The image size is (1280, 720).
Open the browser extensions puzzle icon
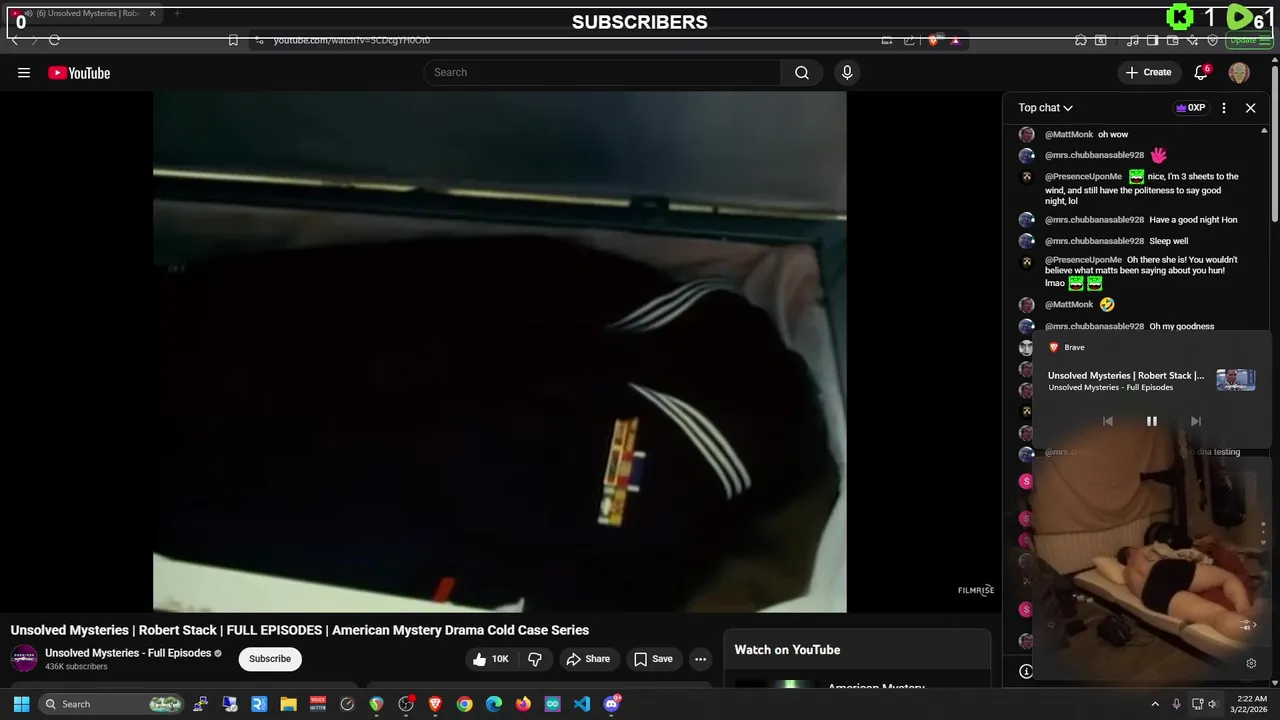pyautogui.click(x=1081, y=40)
